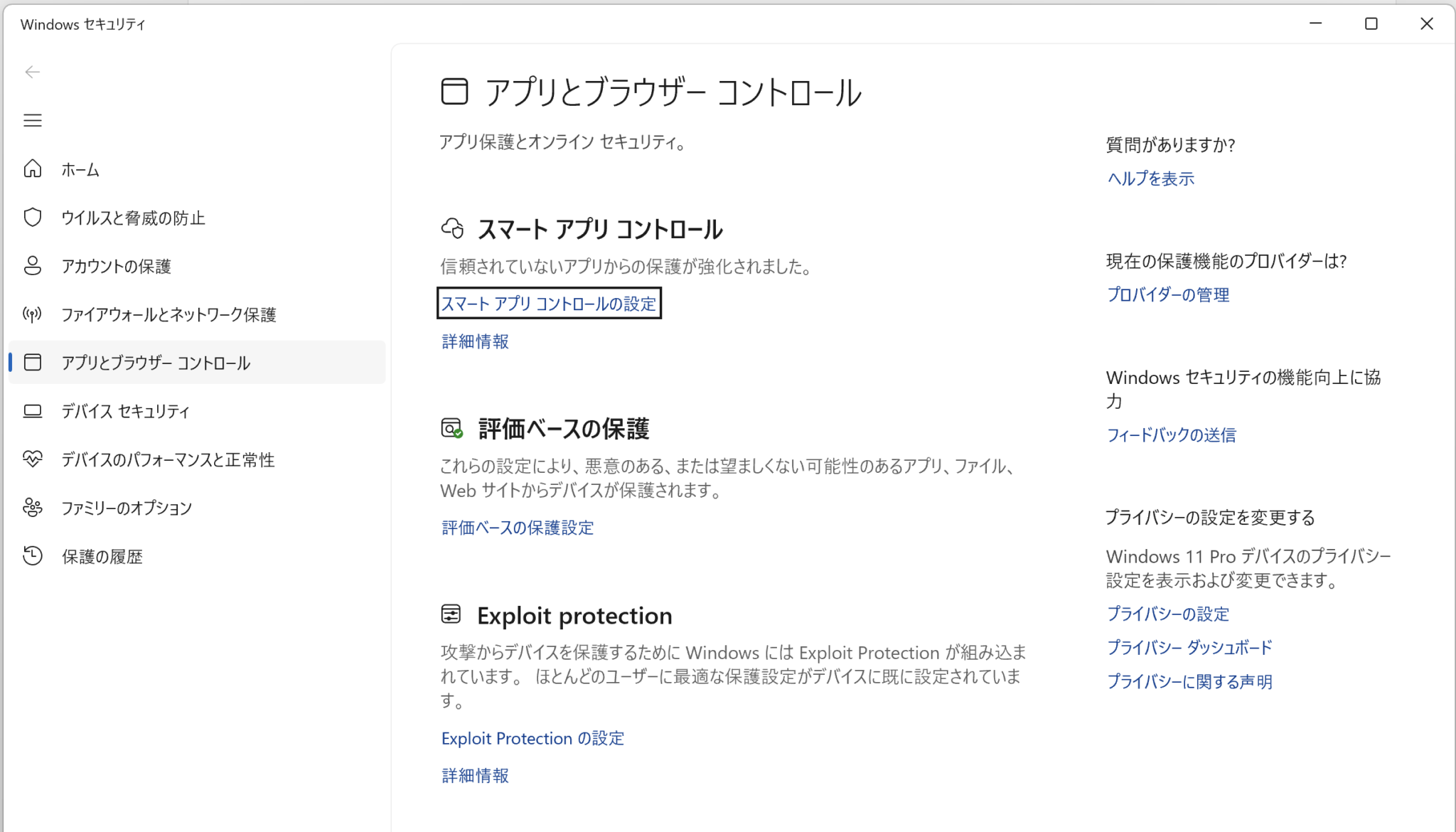Open the hamburger navigation menu

pos(33,120)
